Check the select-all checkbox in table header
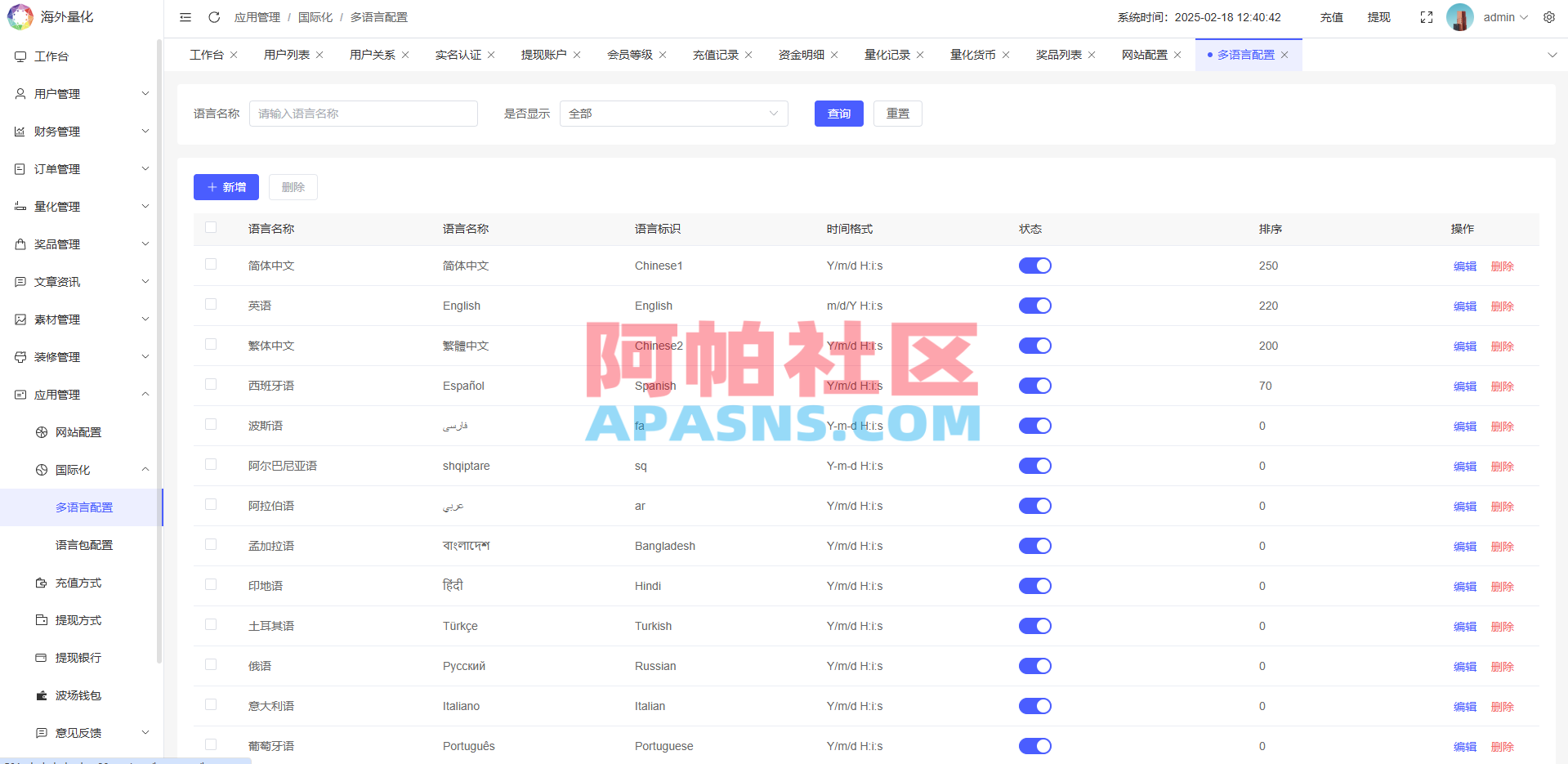Screen dimensions: 1568x764 210,228
